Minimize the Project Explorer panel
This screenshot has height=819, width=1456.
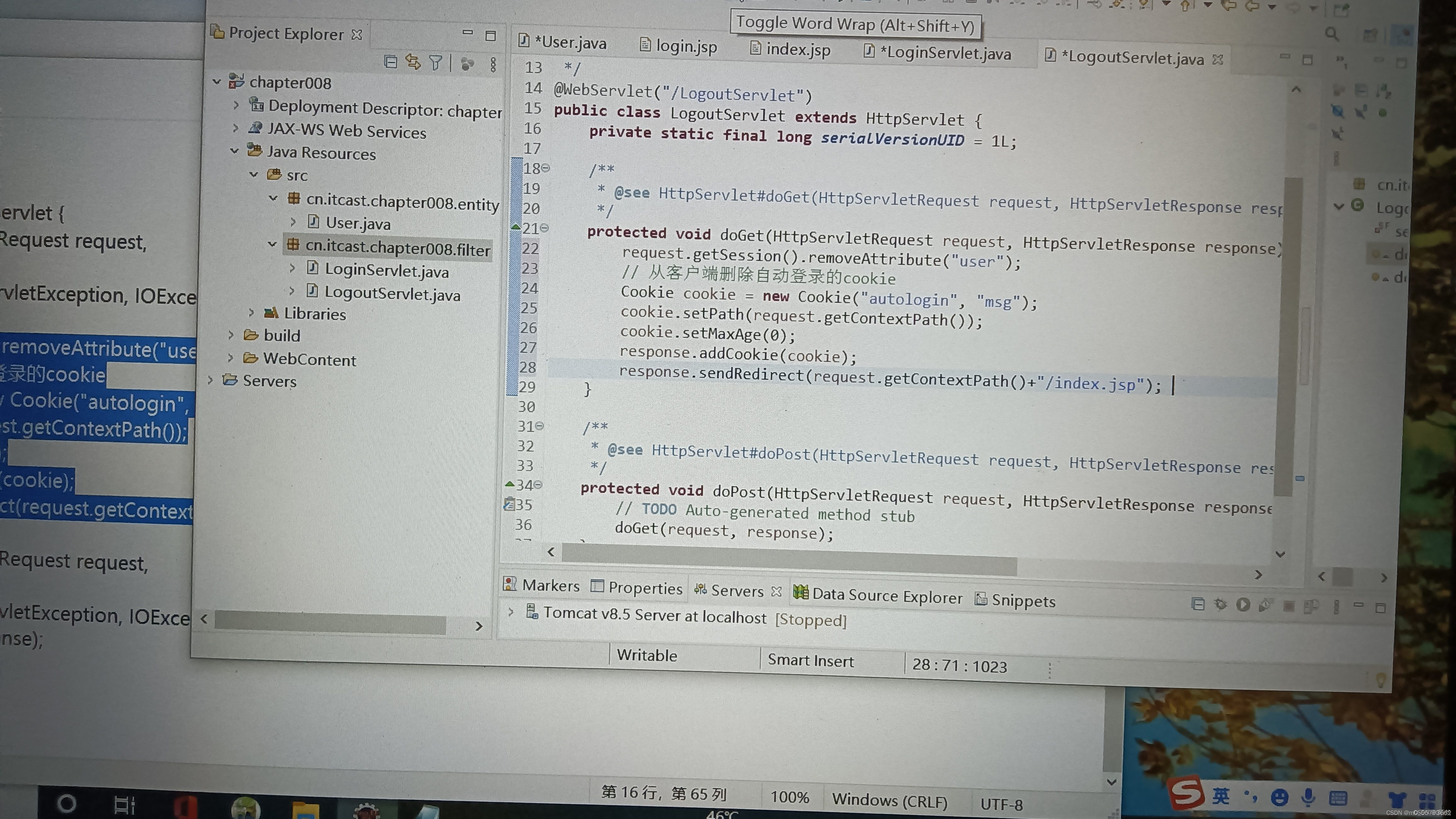point(467,33)
